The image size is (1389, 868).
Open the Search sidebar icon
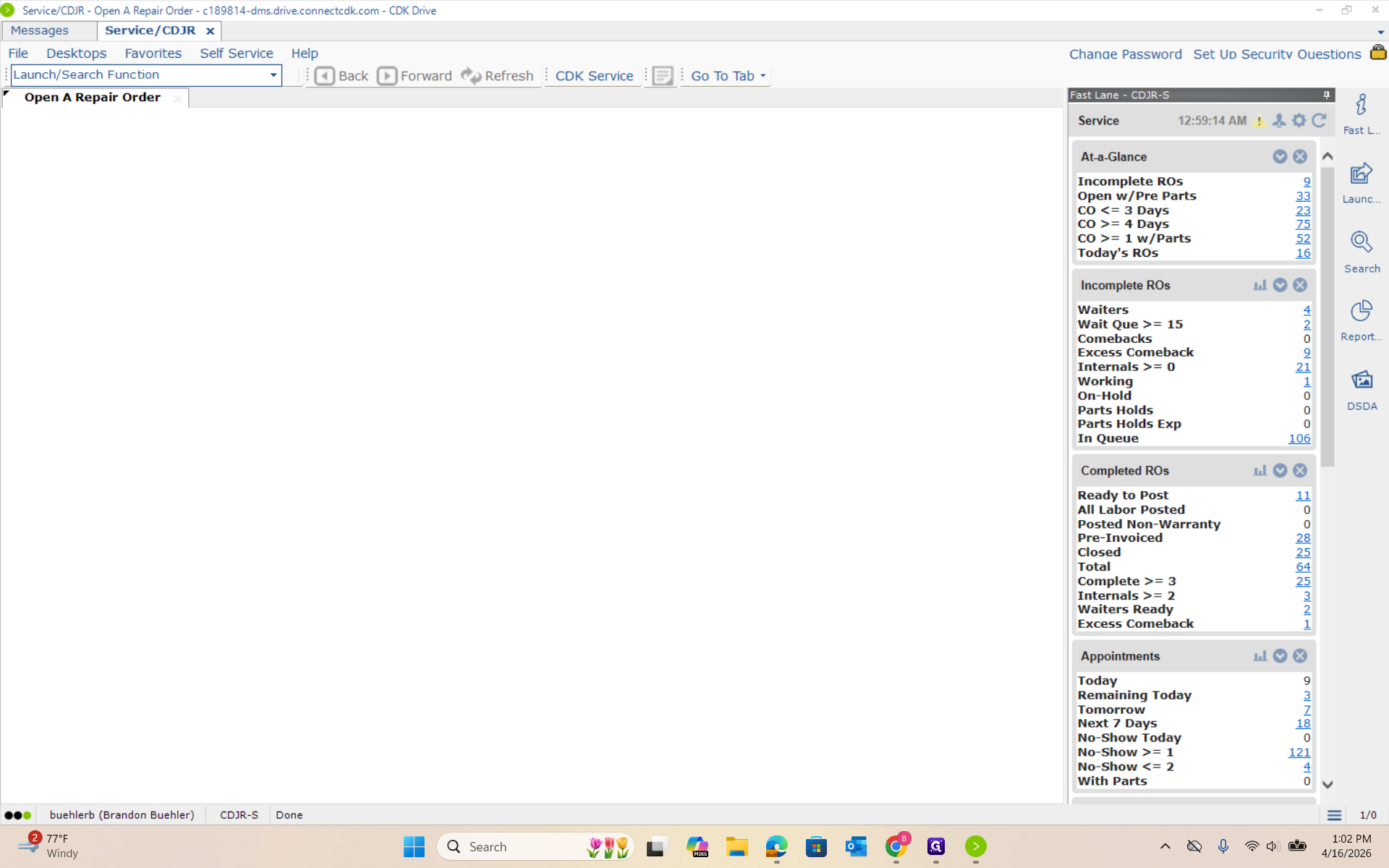click(x=1361, y=243)
